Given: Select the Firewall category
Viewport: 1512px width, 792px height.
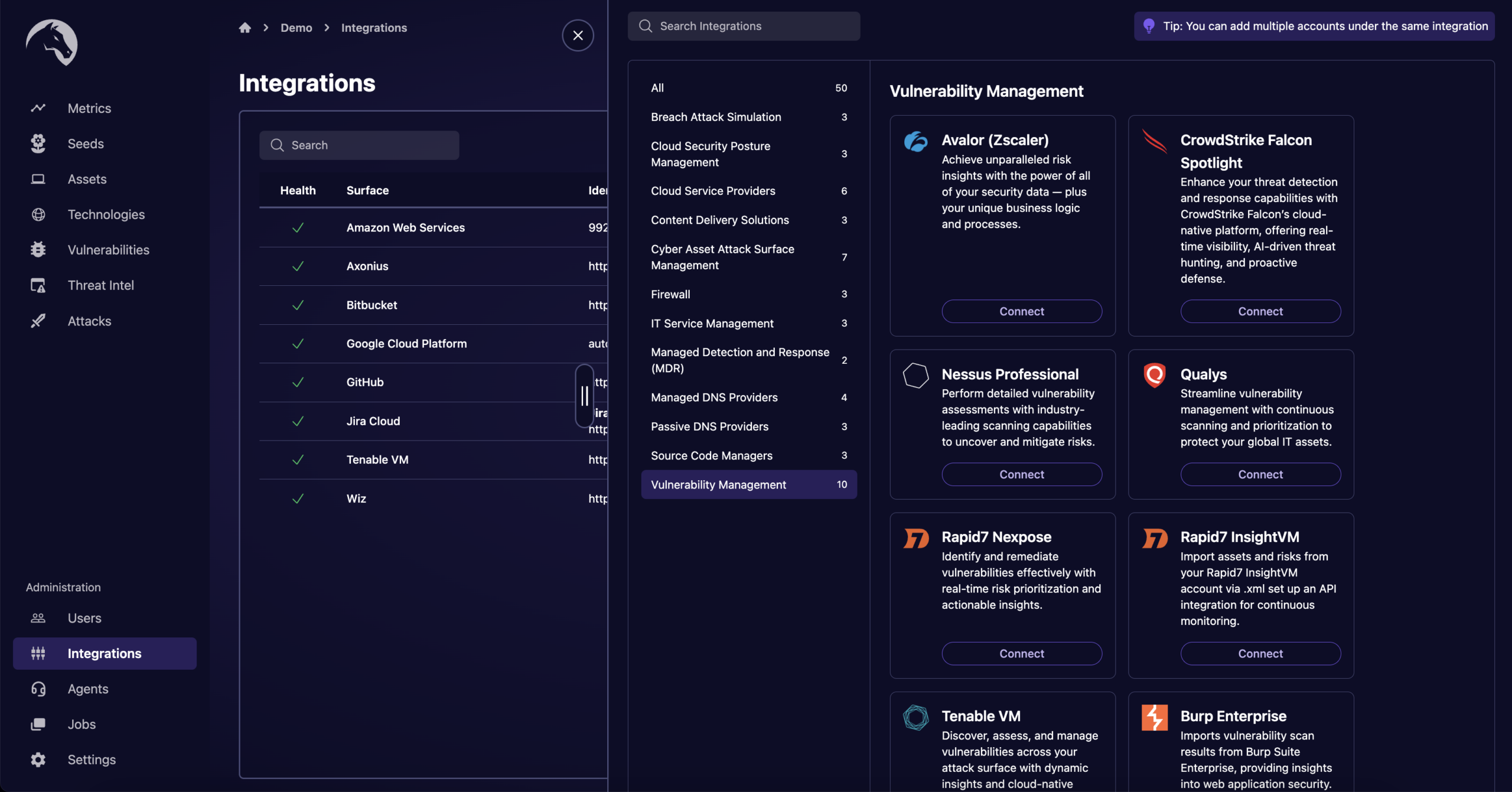Looking at the screenshot, I should [749, 294].
